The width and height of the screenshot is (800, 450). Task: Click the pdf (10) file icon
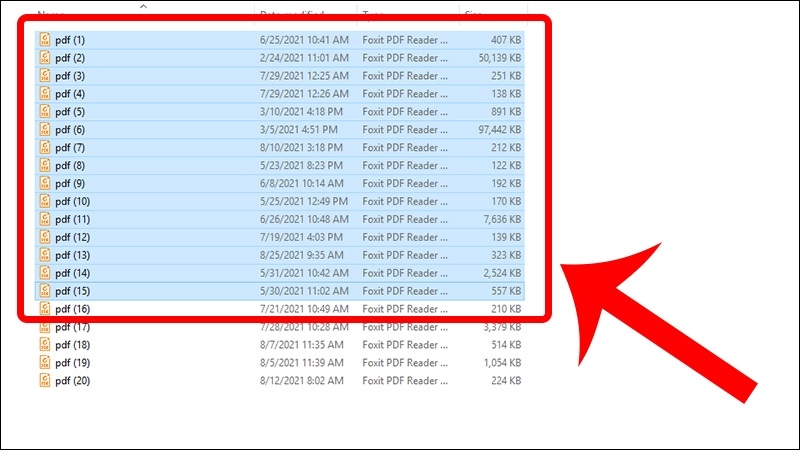tap(45, 201)
